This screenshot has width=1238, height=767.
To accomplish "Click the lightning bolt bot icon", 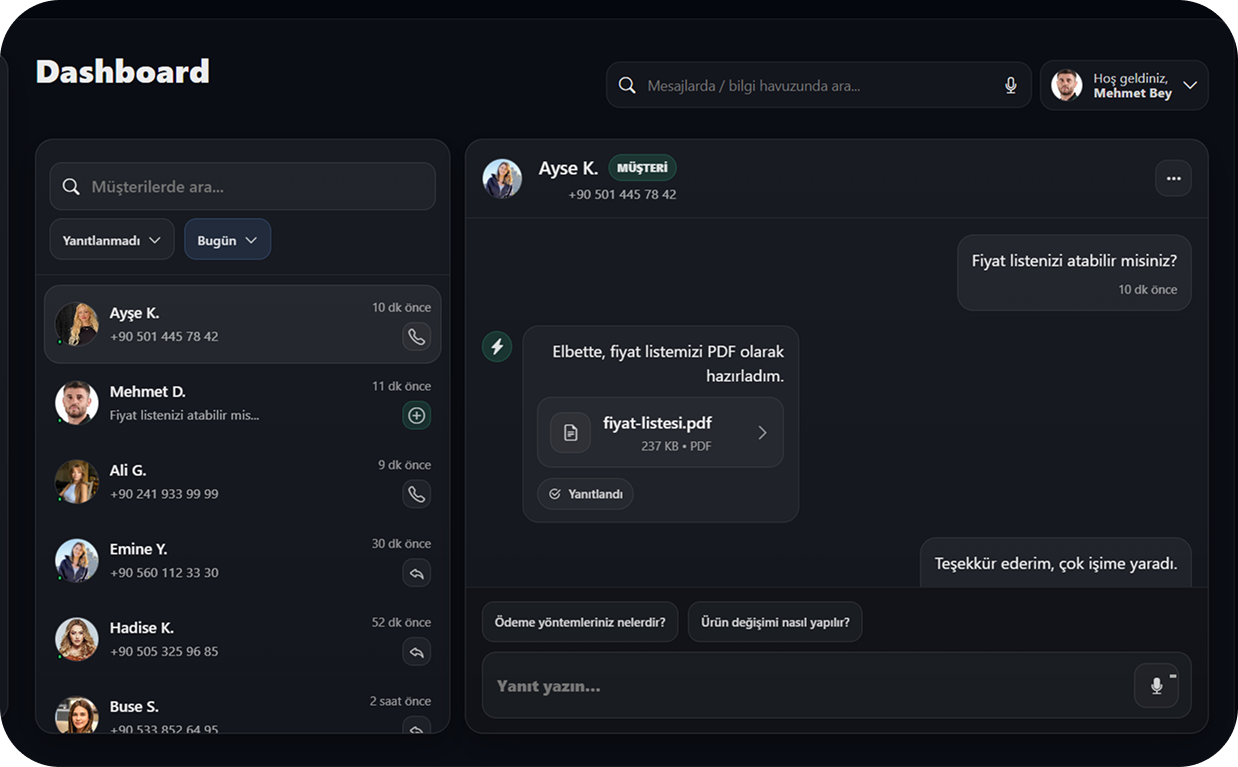I will tap(497, 347).
